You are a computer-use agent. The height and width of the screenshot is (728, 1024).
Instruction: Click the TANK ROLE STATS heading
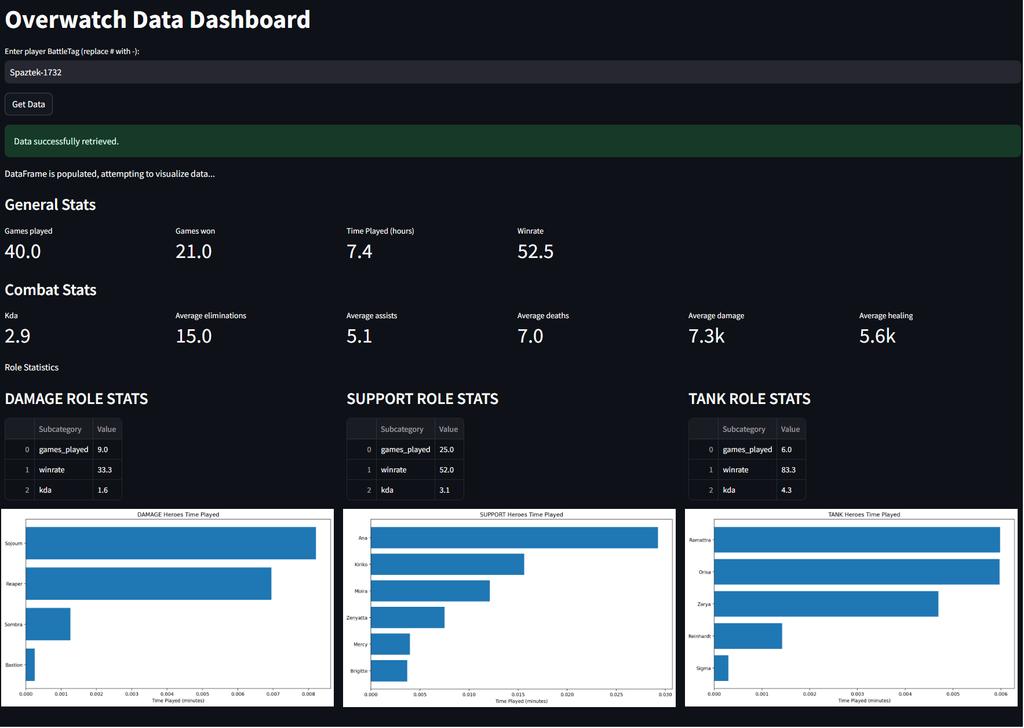[750, 399]
